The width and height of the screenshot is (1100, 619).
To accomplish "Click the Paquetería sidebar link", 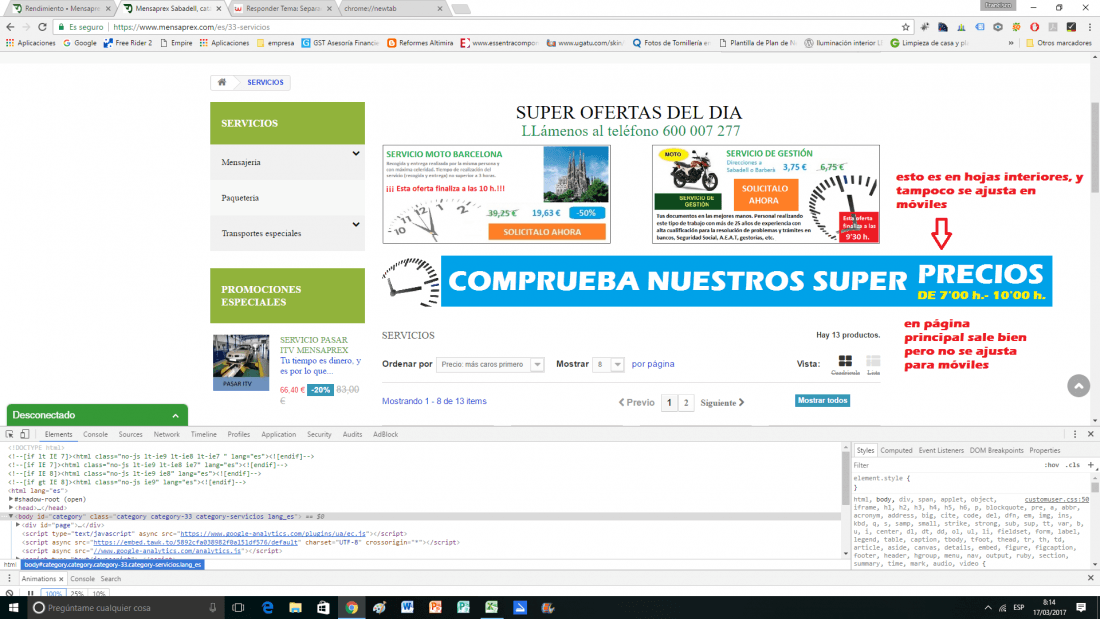I will click(x=240, y=198).
